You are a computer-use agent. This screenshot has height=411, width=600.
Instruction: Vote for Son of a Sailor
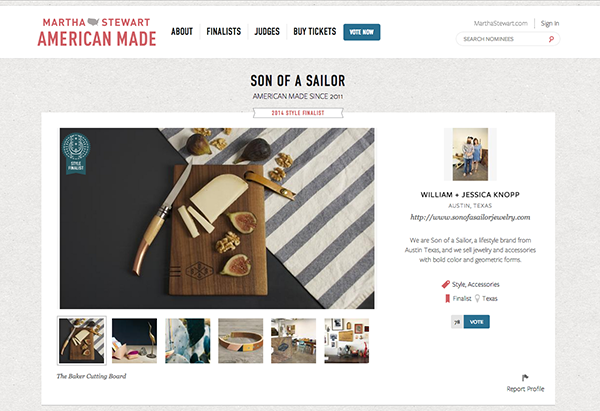(x=476, y=322)
